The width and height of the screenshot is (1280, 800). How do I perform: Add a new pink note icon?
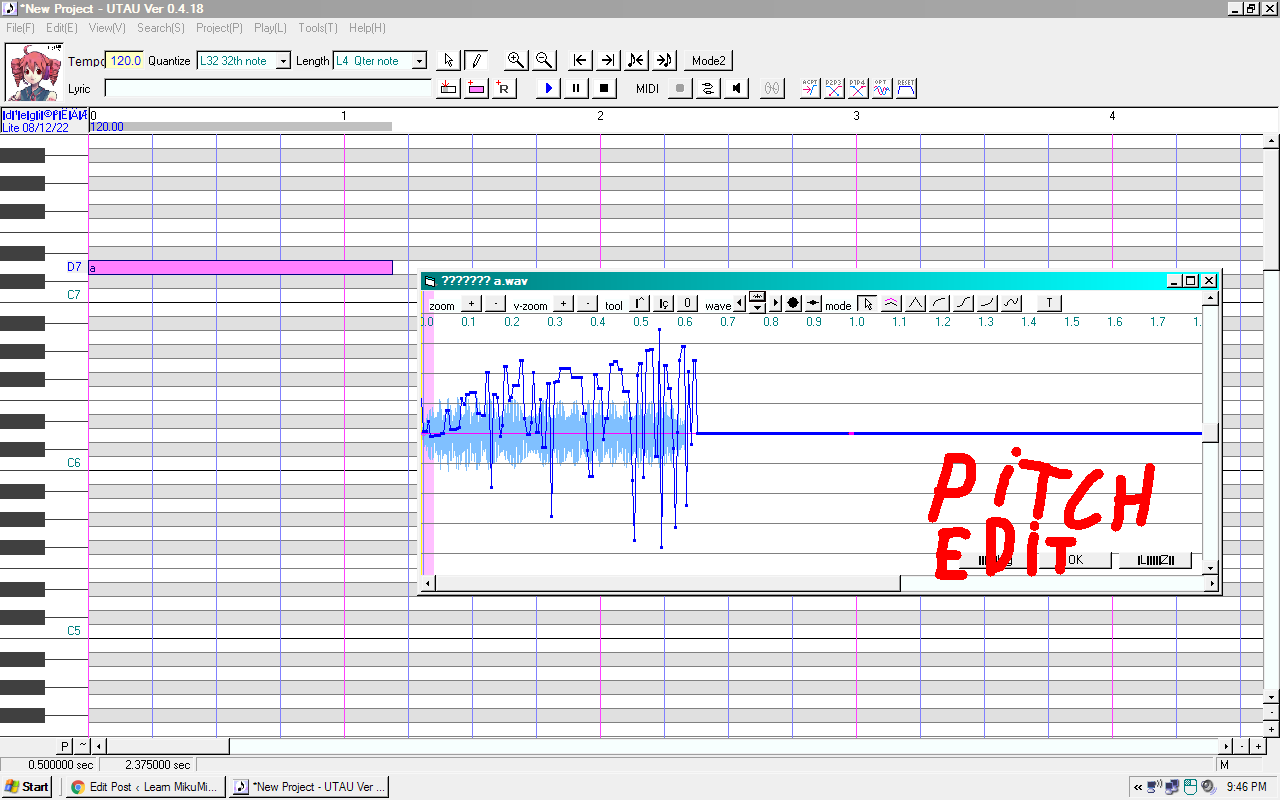[477, 89]
